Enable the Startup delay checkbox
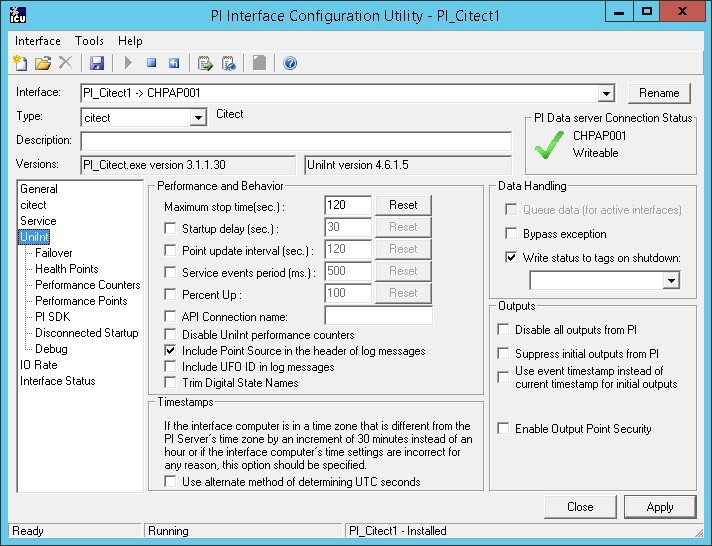This screenshot has width=712, height=546. [x=170, y=228]
